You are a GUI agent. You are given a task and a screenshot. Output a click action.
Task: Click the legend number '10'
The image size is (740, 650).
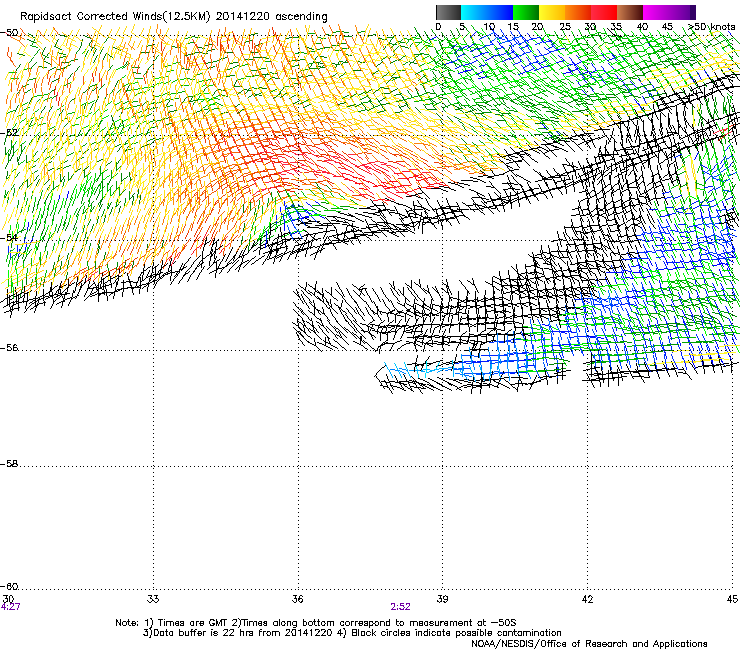coord(489,26)
